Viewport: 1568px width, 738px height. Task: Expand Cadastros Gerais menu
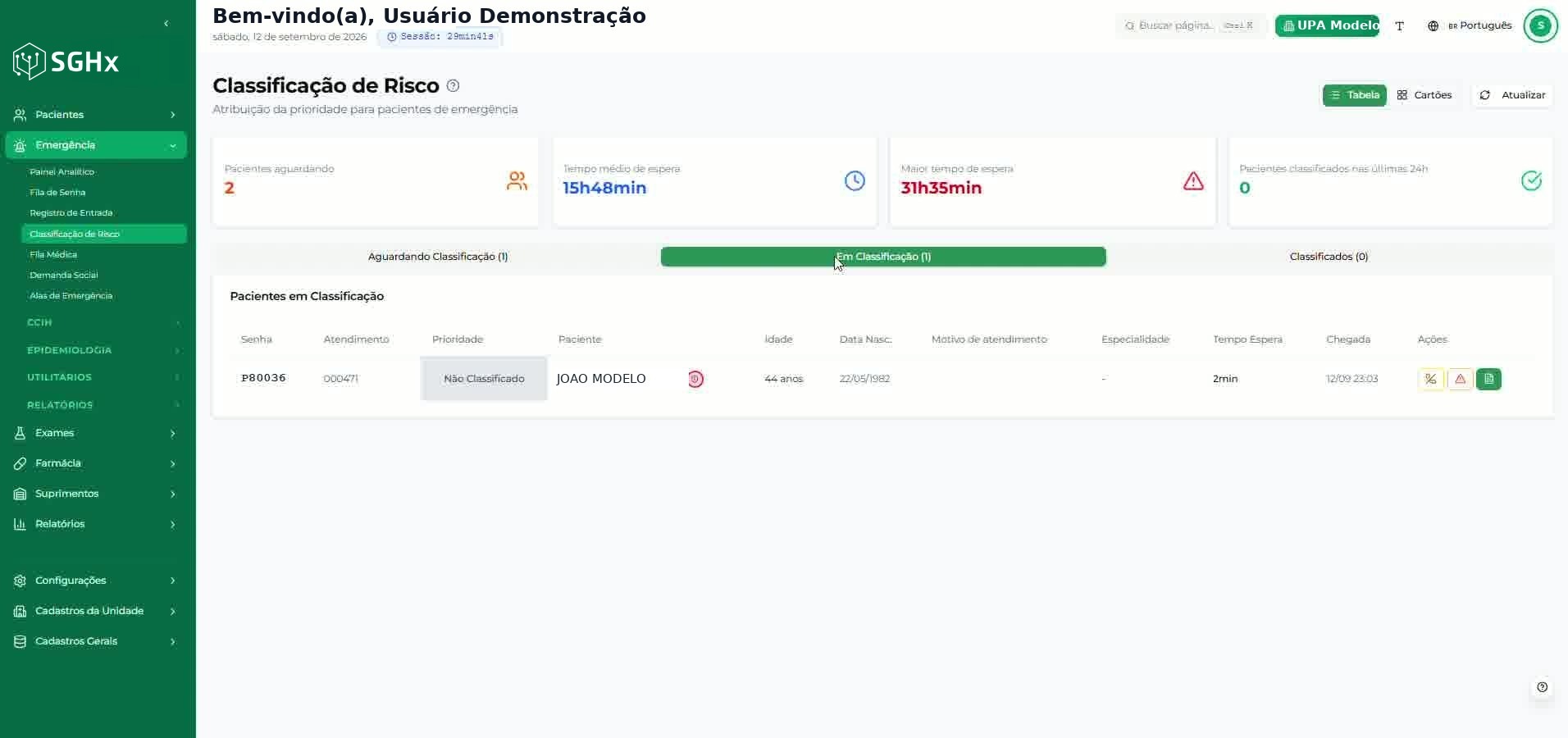[x=96, y=641]
